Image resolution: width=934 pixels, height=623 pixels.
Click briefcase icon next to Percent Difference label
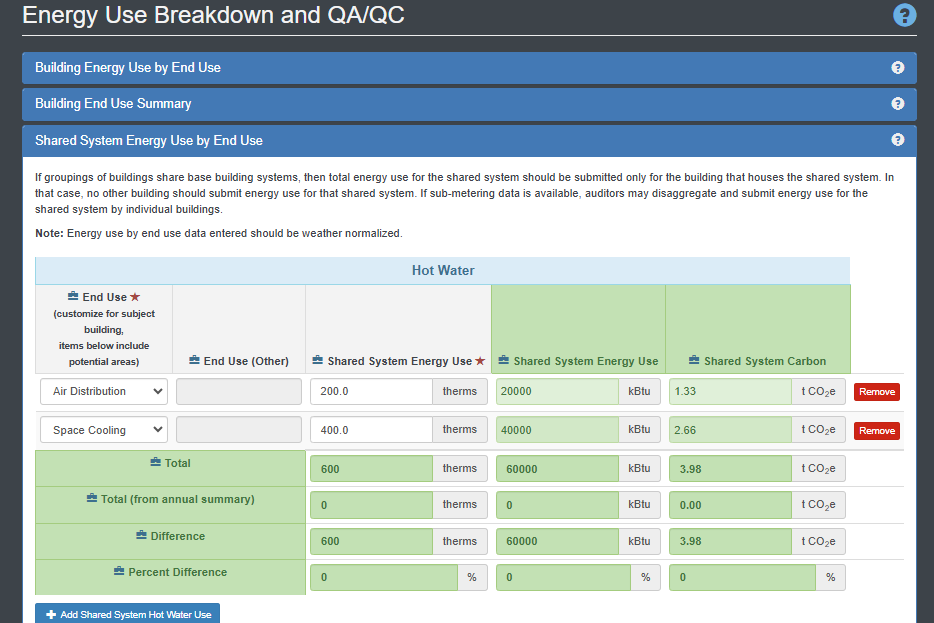tap(119, 571)
